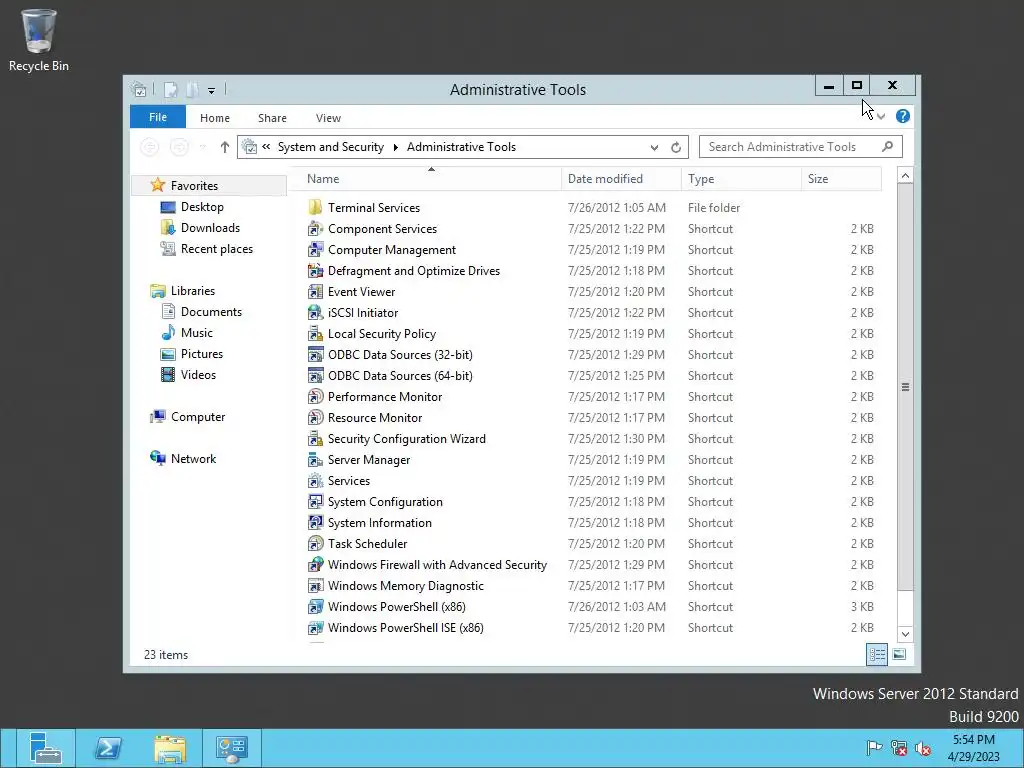Click the Search Administrative Tools box
The height and width of the screenshot is (768, 1024).
pos(801,147)
